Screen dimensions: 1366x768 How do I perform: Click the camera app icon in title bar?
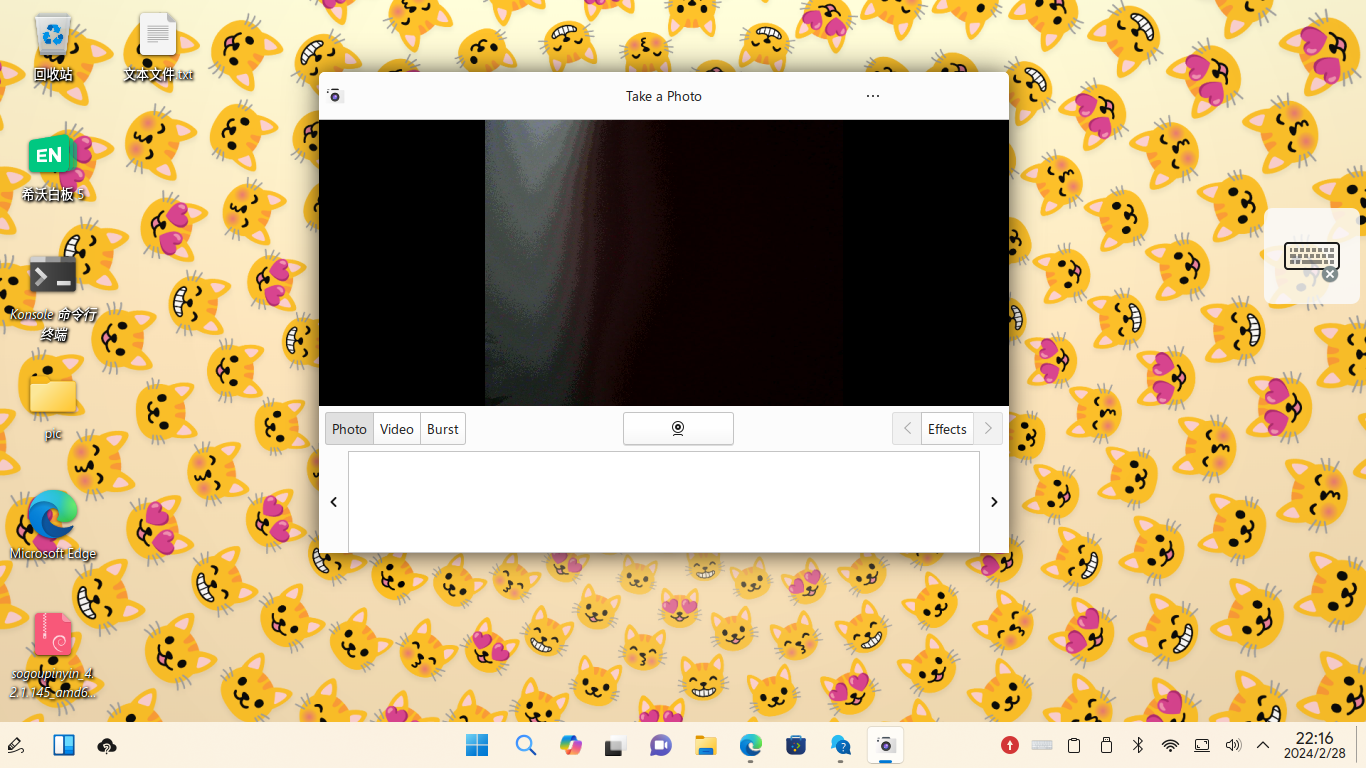pos(335,96)
